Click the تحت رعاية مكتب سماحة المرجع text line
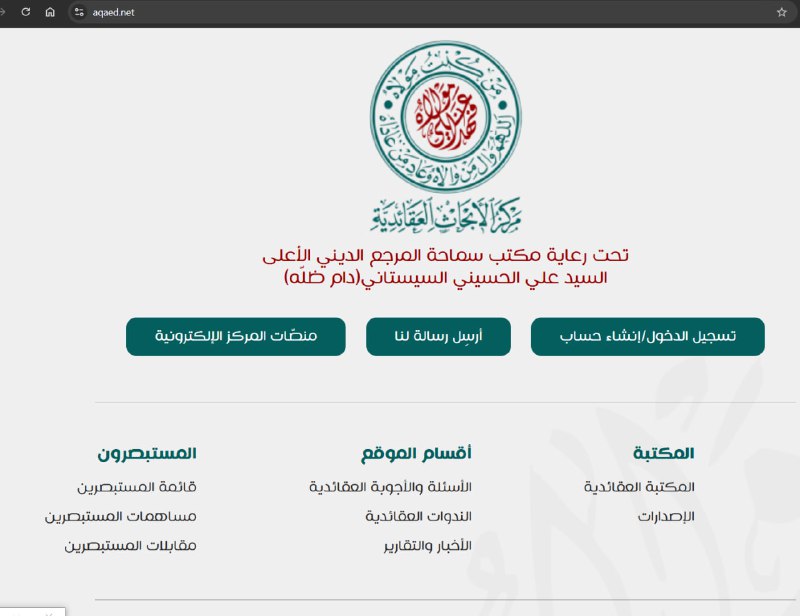The height and width of the screenshot is (616, 800). coord(445,255)
